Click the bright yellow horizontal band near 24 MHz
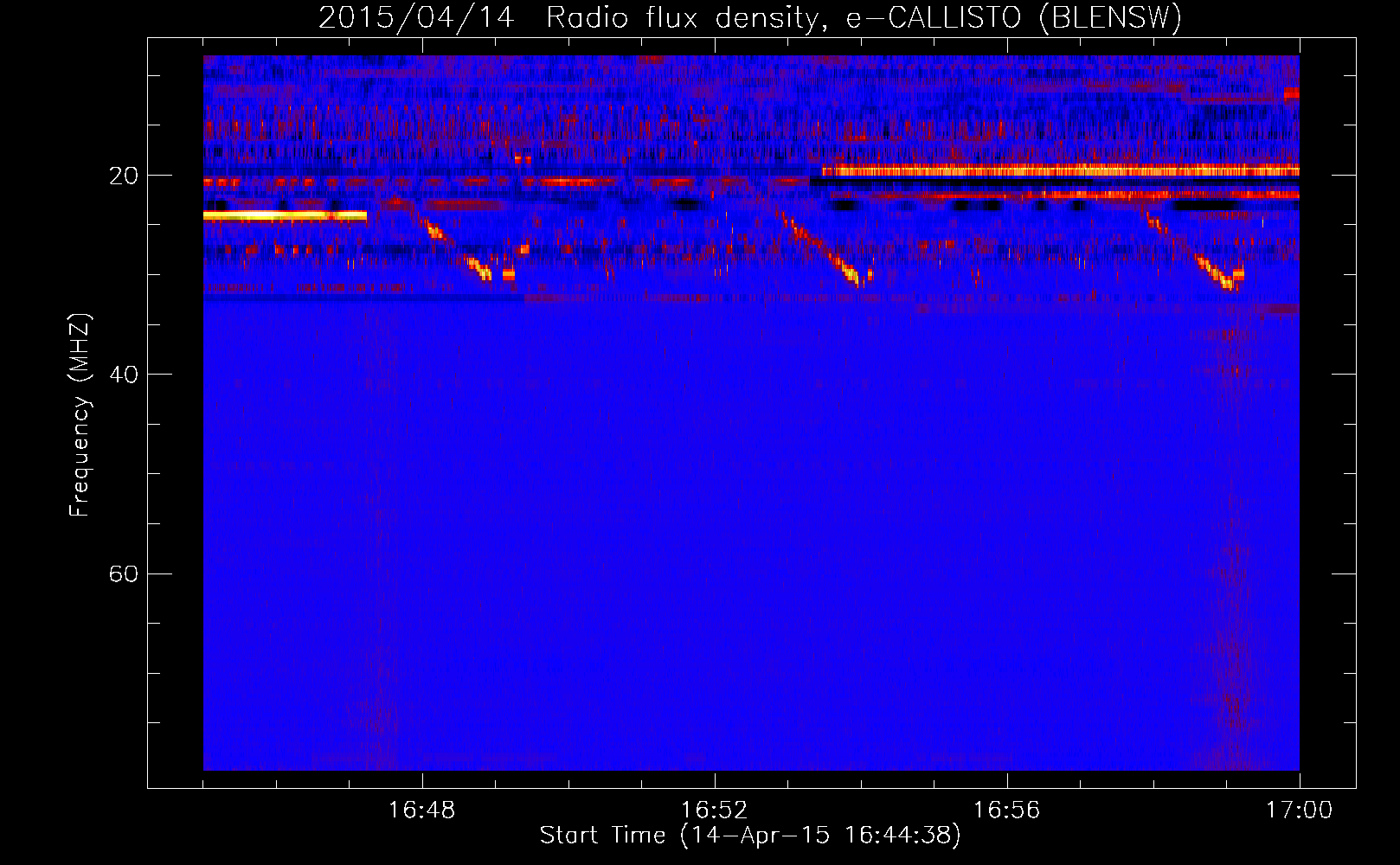This screenshot has height=865, width=1400. (285, 215)
